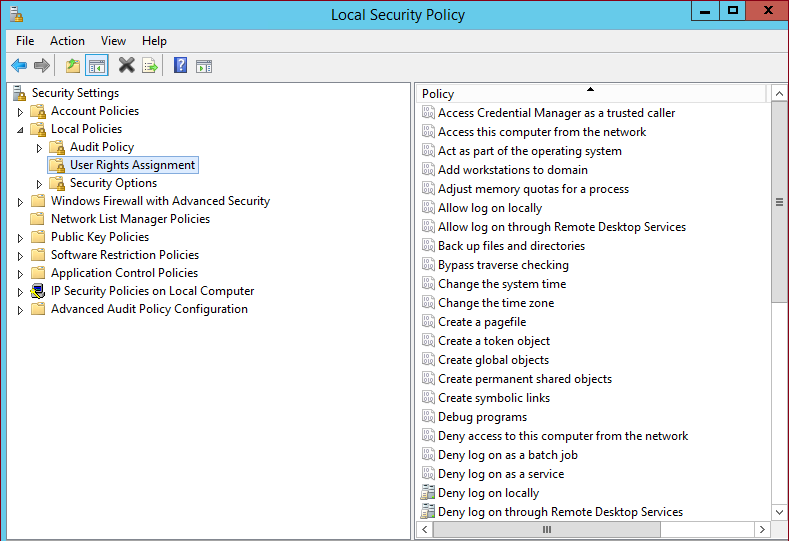The image size is (789, 541).
Task: Click the Export List toolbar icon
Action: pyautogui.click(x=150, y=66)
